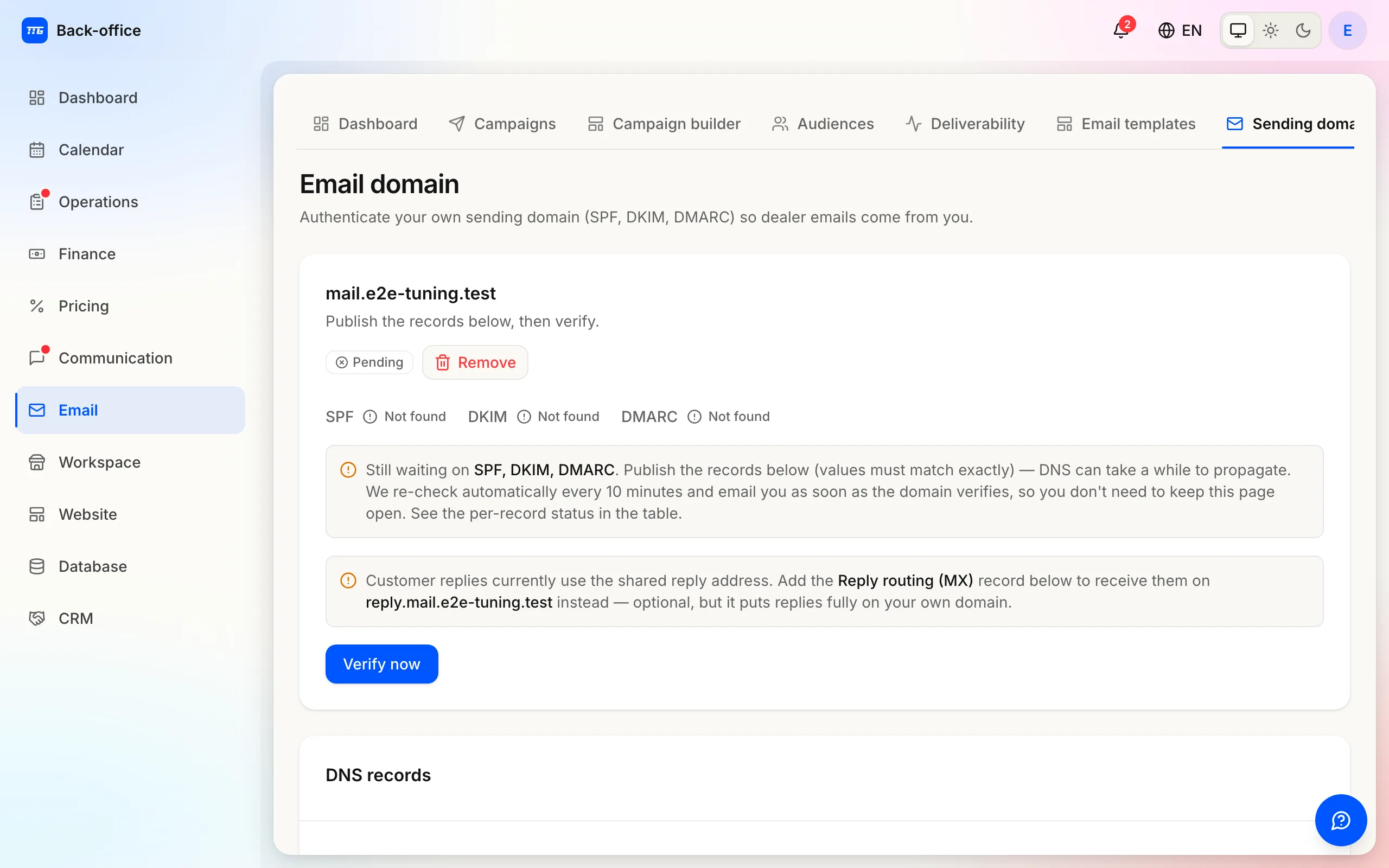1389x868 pixels.
Task: Switch to the Email templates tab
Action: (x=1125, y=124)
